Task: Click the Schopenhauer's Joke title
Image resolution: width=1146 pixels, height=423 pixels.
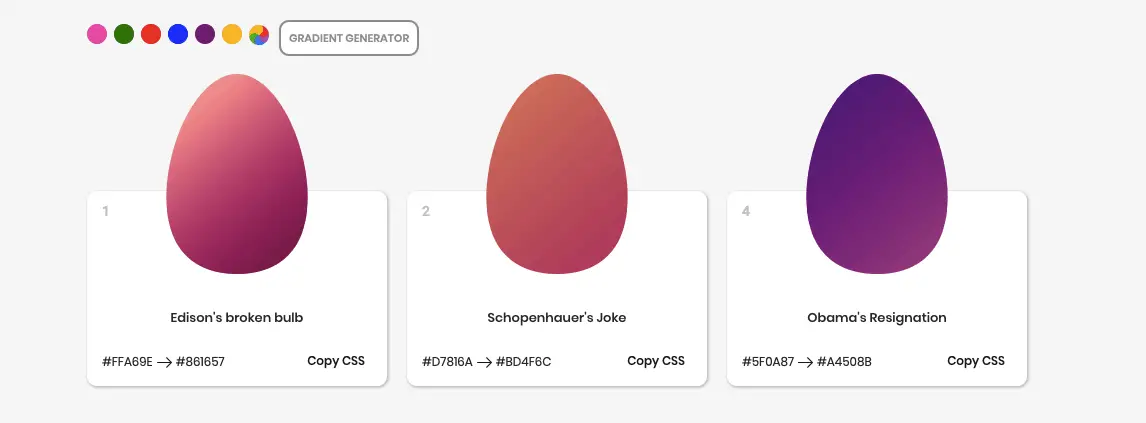Action: 557,318
